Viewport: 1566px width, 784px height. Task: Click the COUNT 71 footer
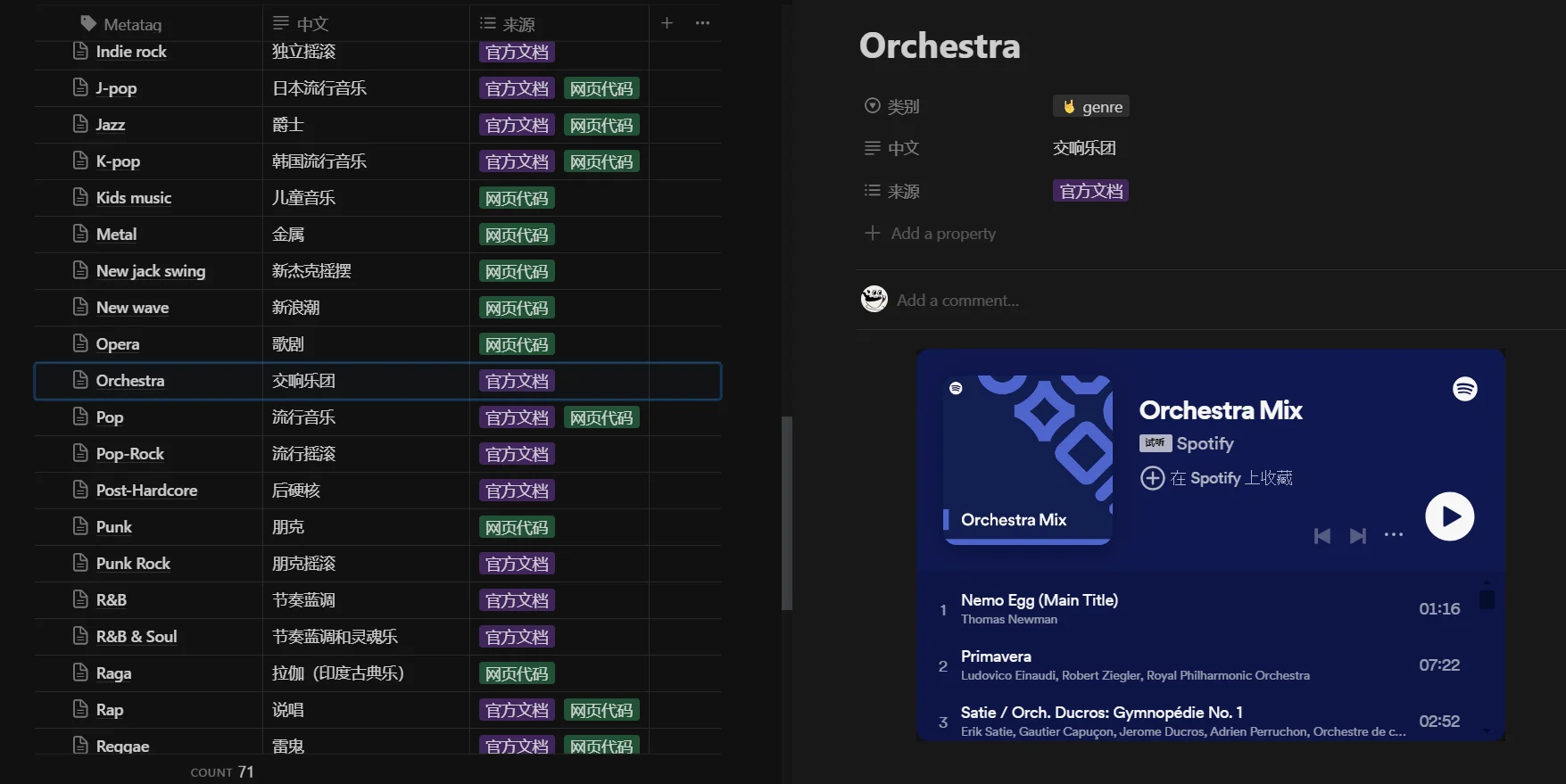click(222, 772)
